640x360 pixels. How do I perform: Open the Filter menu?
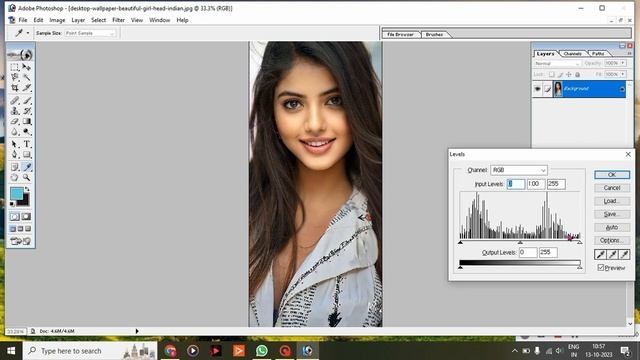click(118, 20)
